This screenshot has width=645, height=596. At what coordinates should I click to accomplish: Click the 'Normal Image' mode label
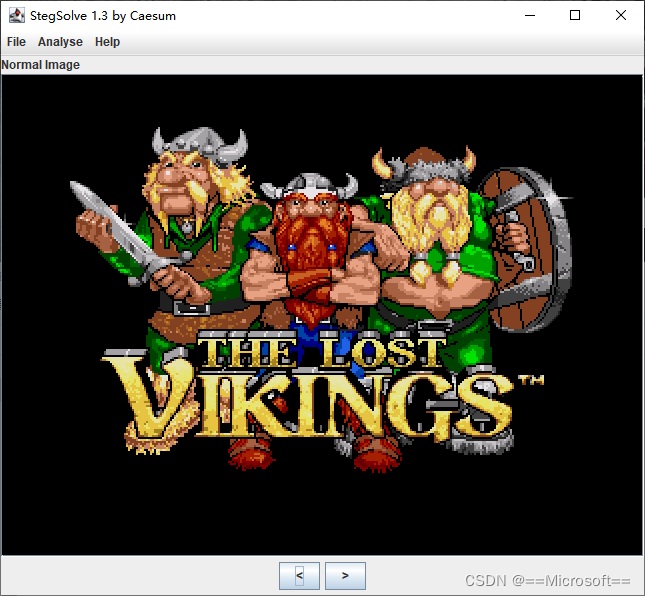40,65
